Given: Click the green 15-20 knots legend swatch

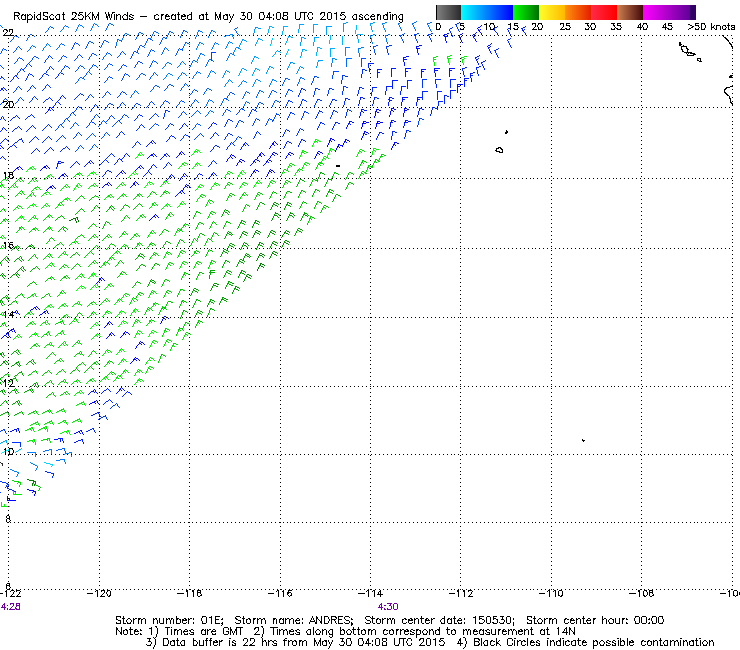Looking at the screenshot, I should [526, 12].
